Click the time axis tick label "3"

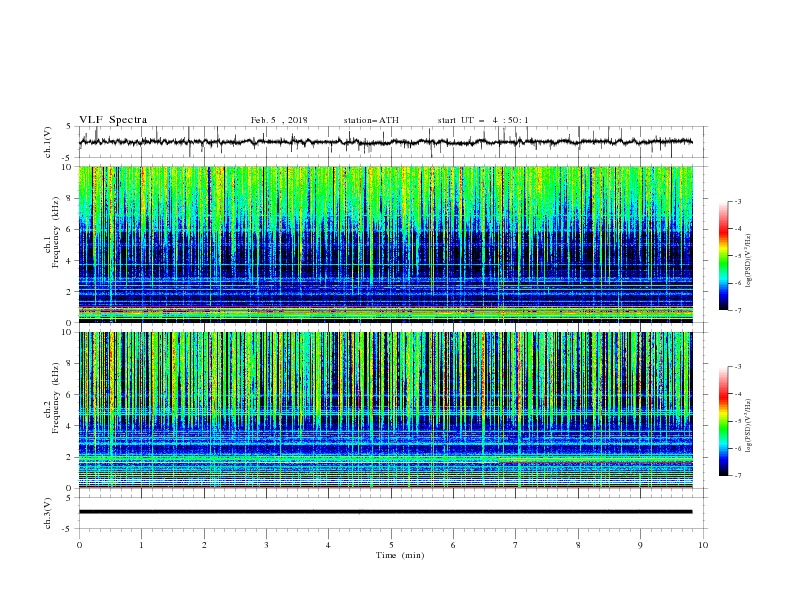pos(266,545)
